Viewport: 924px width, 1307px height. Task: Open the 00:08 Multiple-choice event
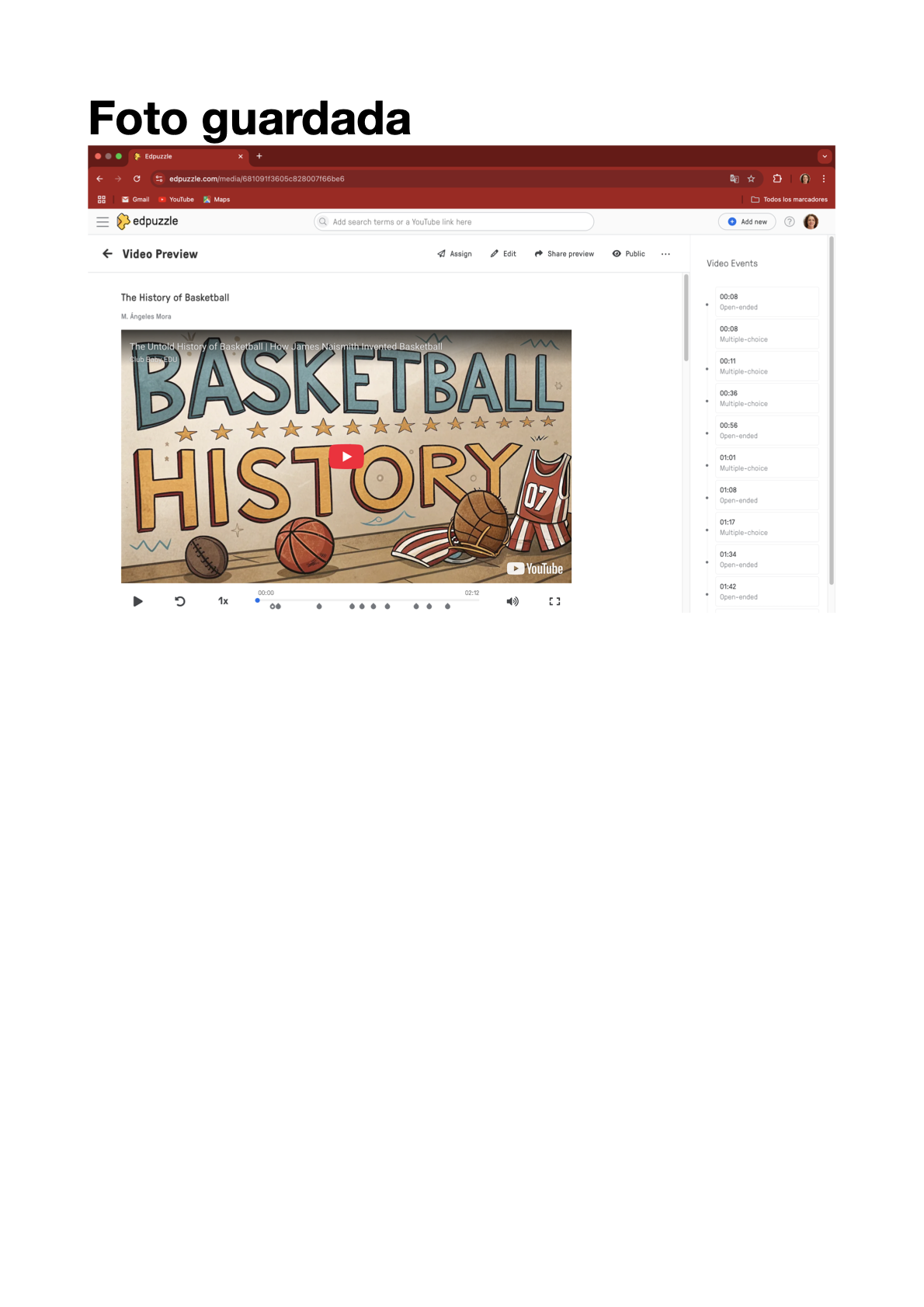coord(766,334)
